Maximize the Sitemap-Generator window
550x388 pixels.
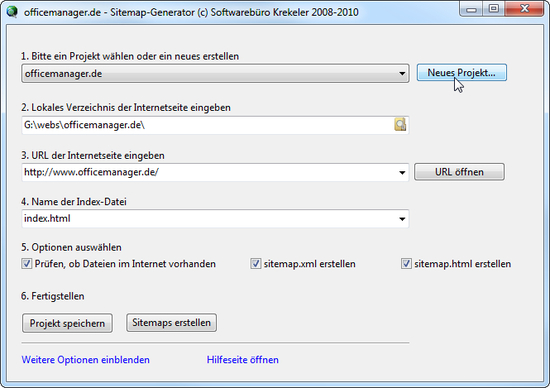point(494,9)
